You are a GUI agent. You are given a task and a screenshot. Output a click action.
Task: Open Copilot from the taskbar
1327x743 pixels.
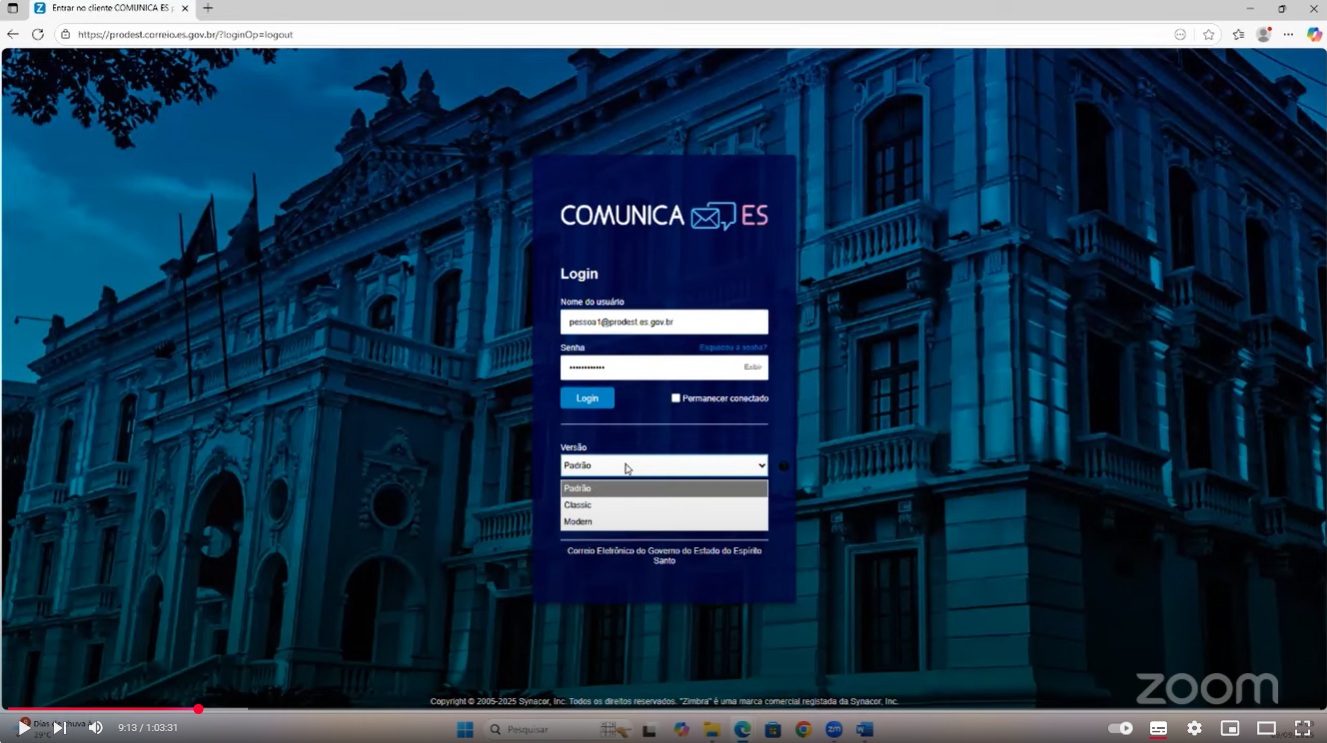point(682,729)
